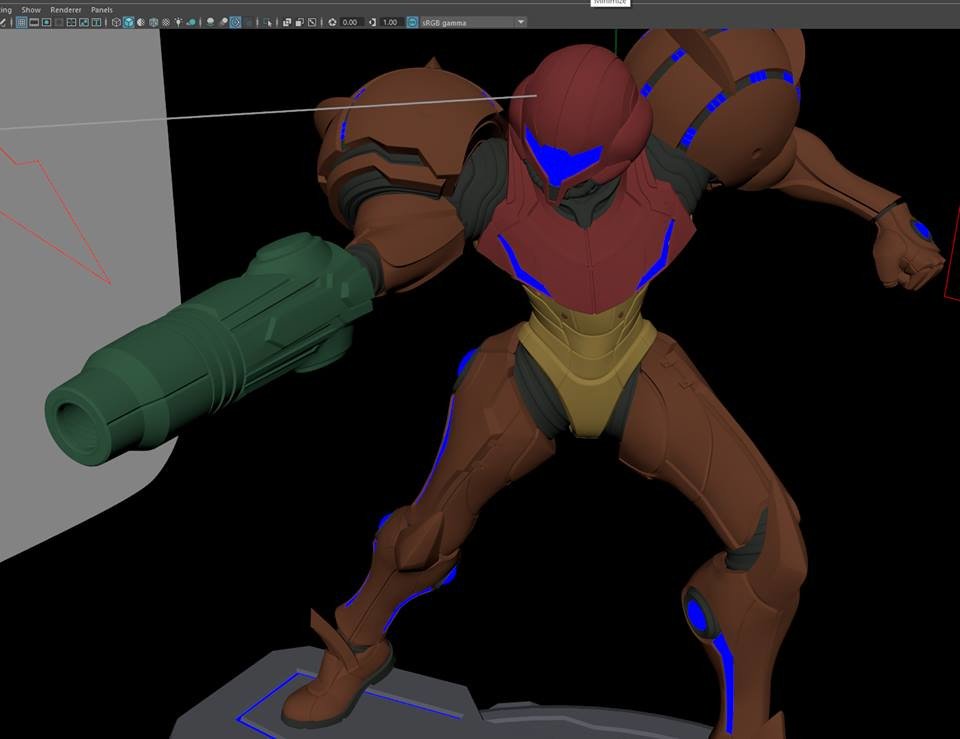This screenshot has height=739, width=960.
Task: Open the Renderer menu
Action: (x=66, y=10)
